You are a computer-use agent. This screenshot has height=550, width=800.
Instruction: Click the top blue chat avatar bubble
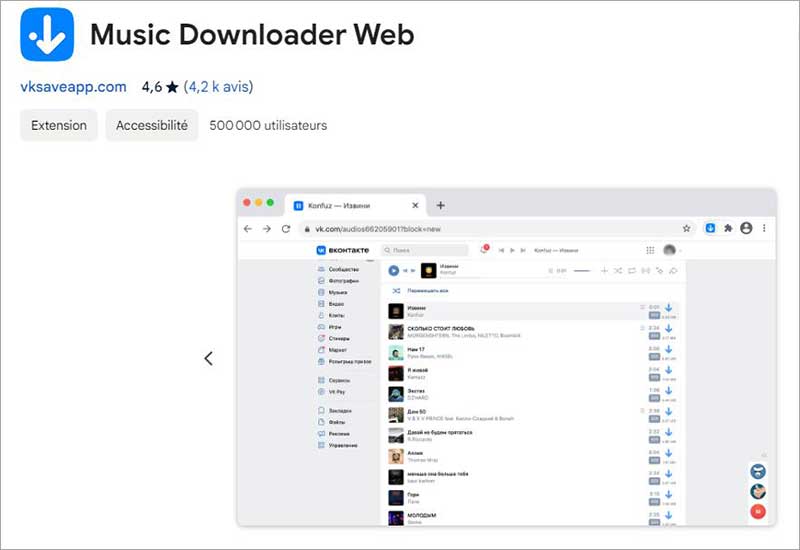click(758, 471)
